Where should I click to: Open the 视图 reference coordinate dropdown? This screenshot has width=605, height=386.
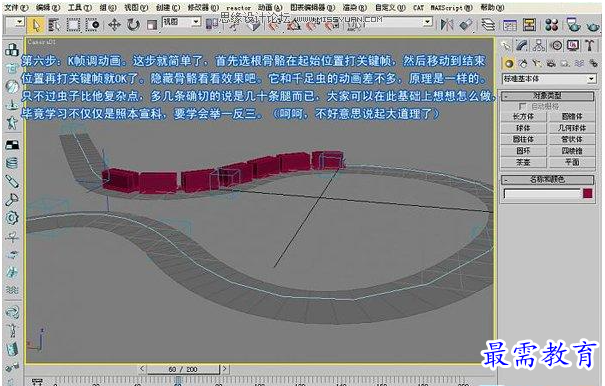click(181, 22)
